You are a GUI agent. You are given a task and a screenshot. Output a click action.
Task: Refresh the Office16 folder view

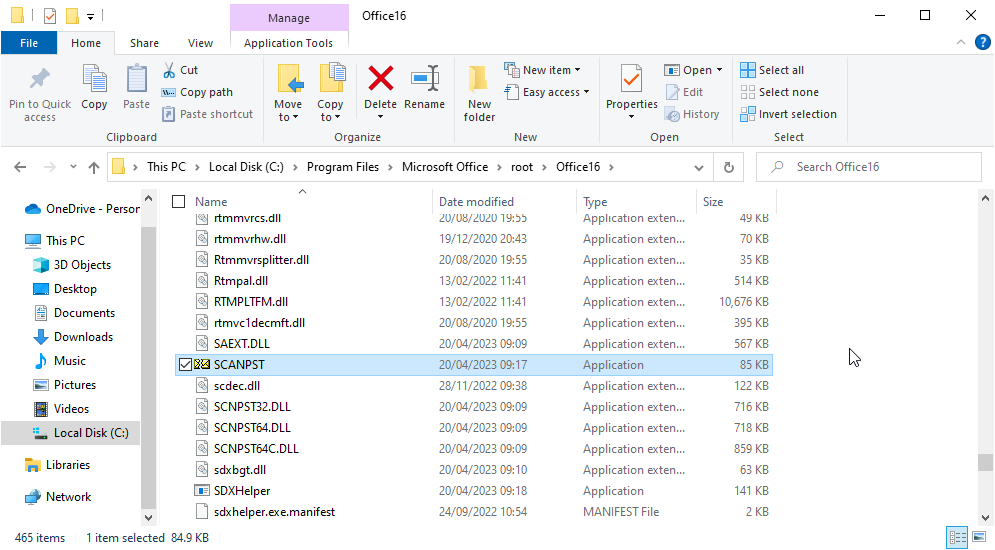(728, 167)
